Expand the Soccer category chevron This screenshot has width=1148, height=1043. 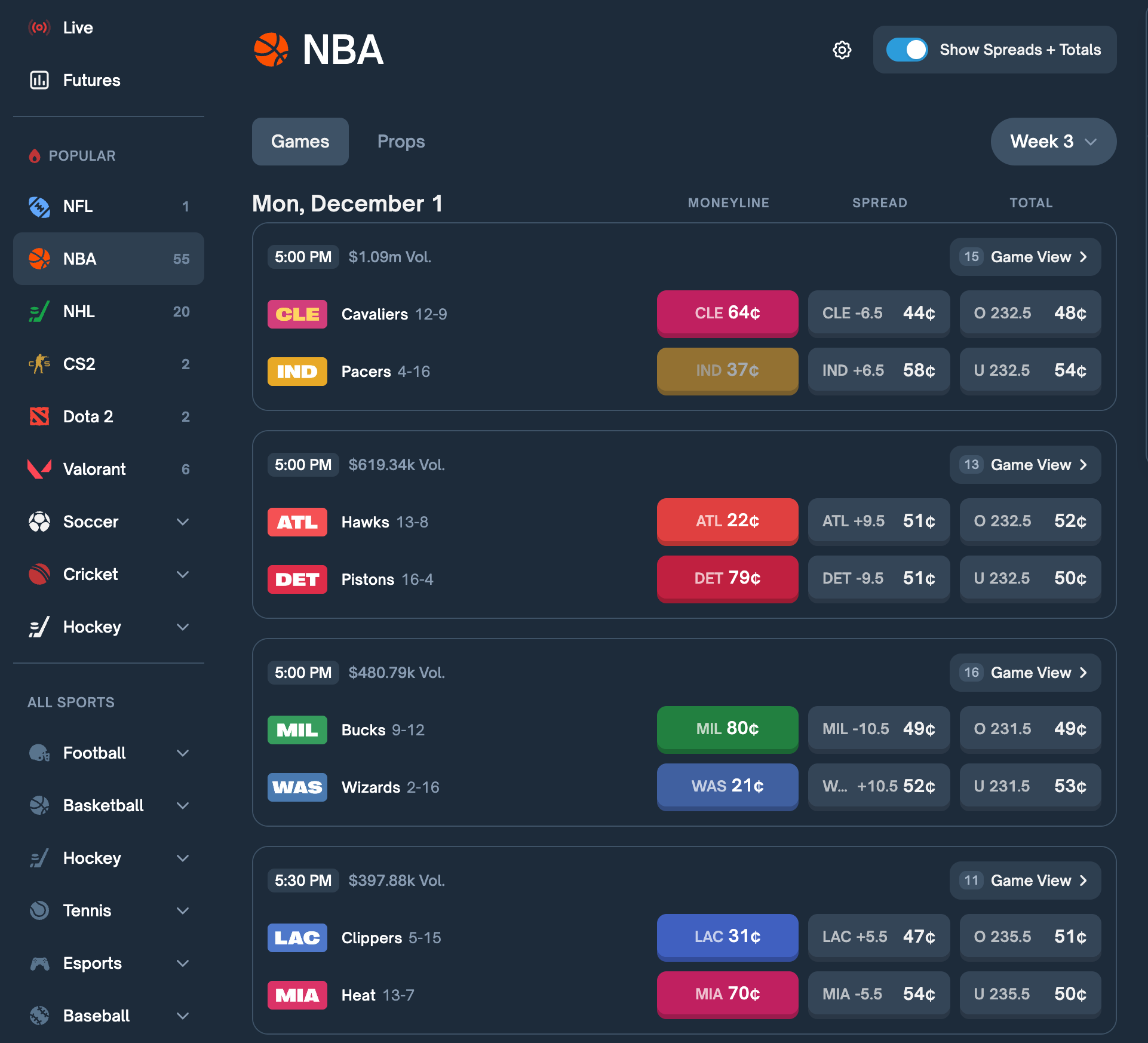[x=183, y=521]
